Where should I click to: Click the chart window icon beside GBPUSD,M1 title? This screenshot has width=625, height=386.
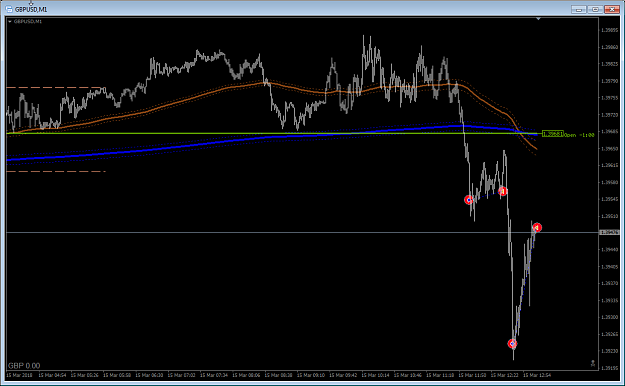[9, 9]
